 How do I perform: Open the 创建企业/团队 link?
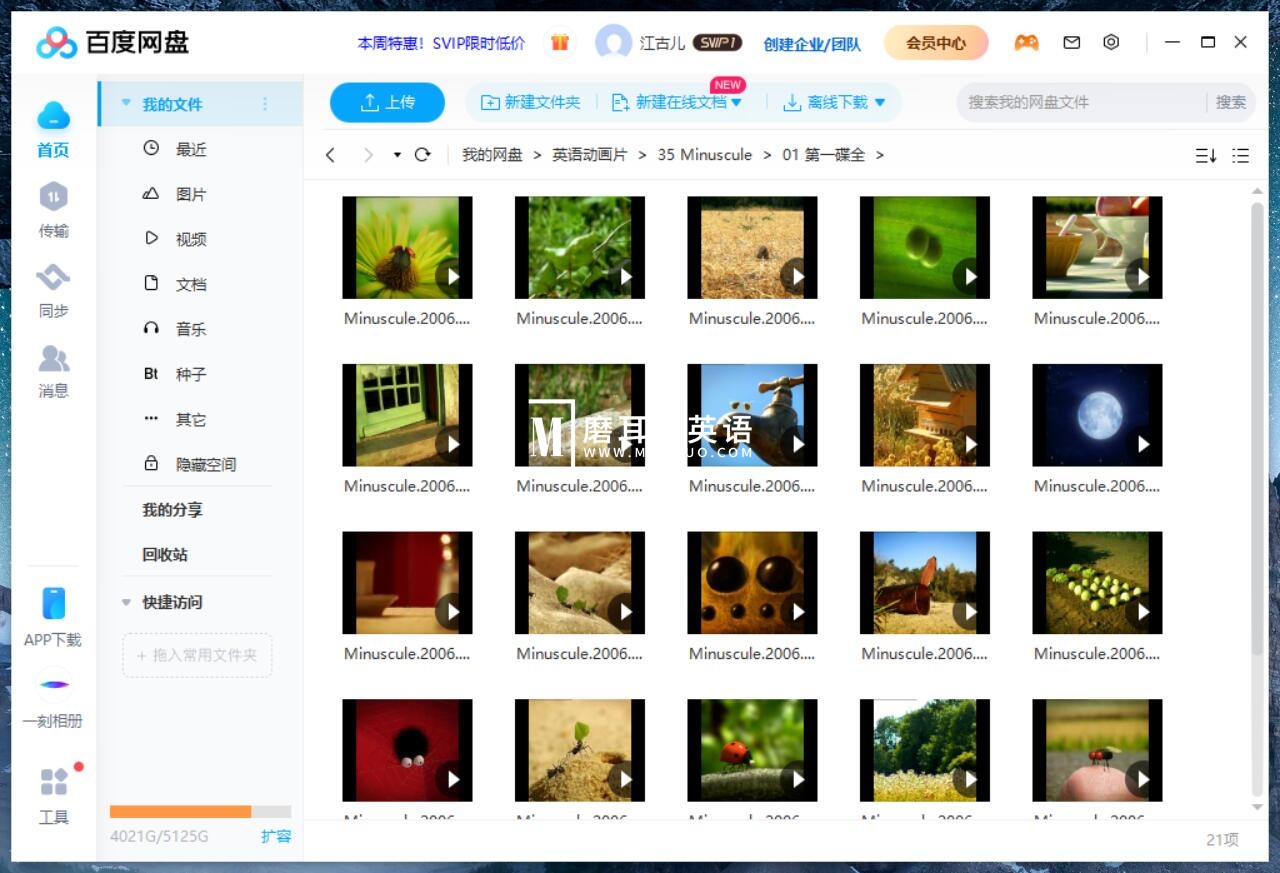click(x=815, y=44)
